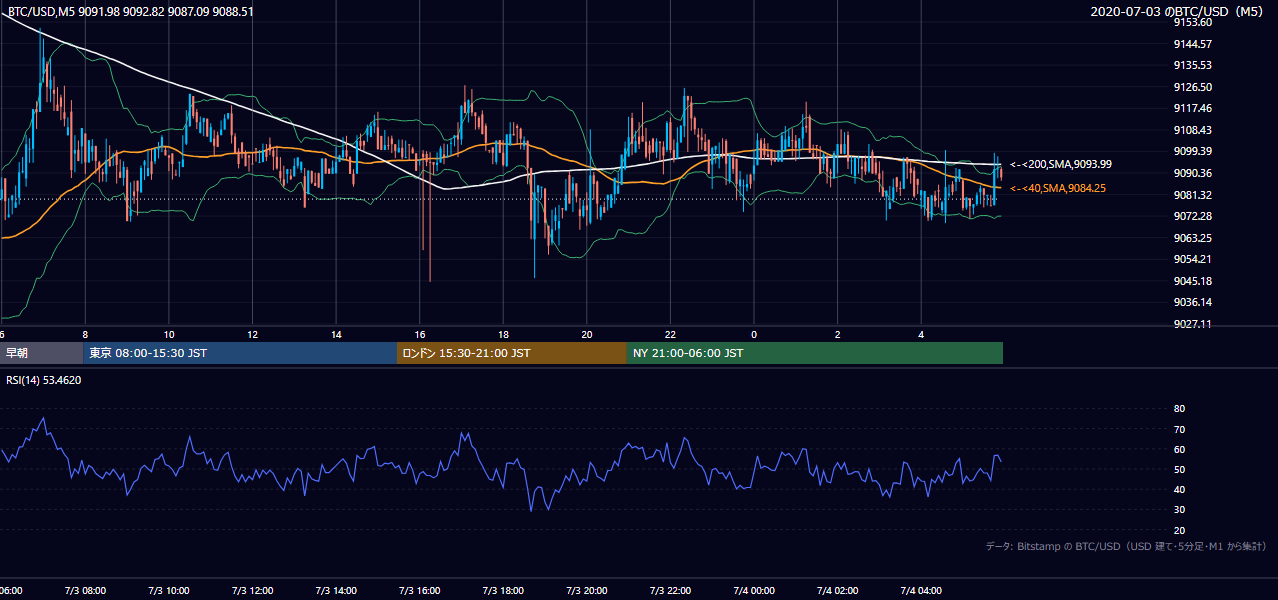Click hour label 14 under price chart
This screenshot has height=600, width=1278.
coord(336,334)
